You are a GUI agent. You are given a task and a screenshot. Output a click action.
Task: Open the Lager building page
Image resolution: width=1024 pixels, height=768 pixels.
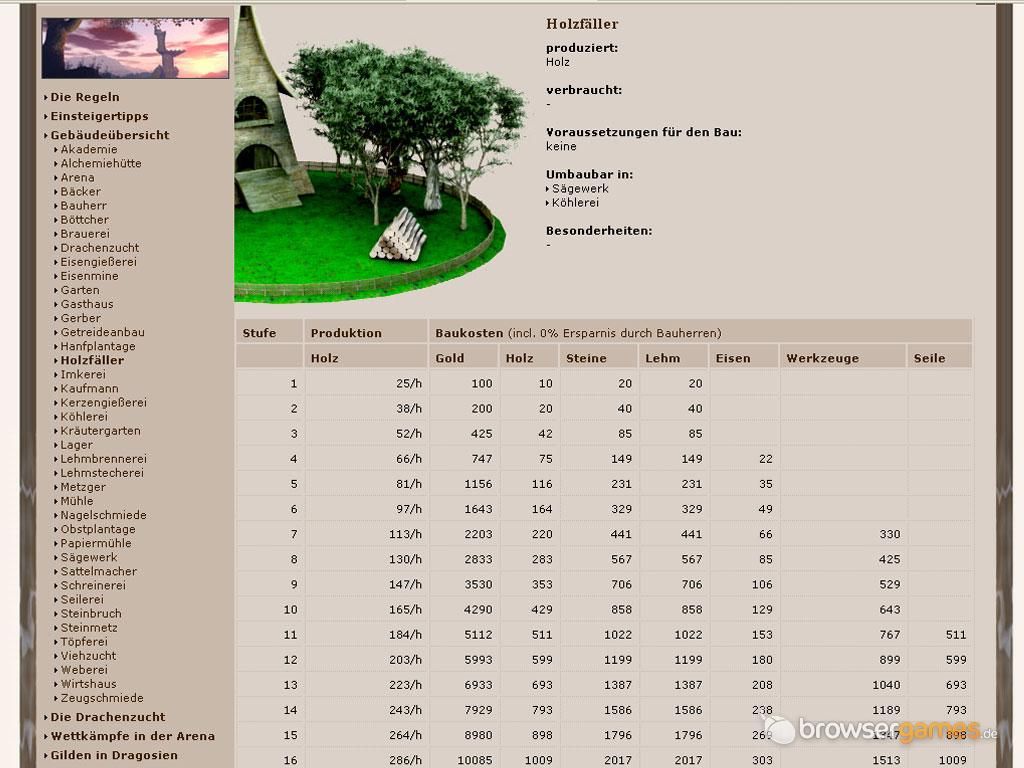point(76,445)
